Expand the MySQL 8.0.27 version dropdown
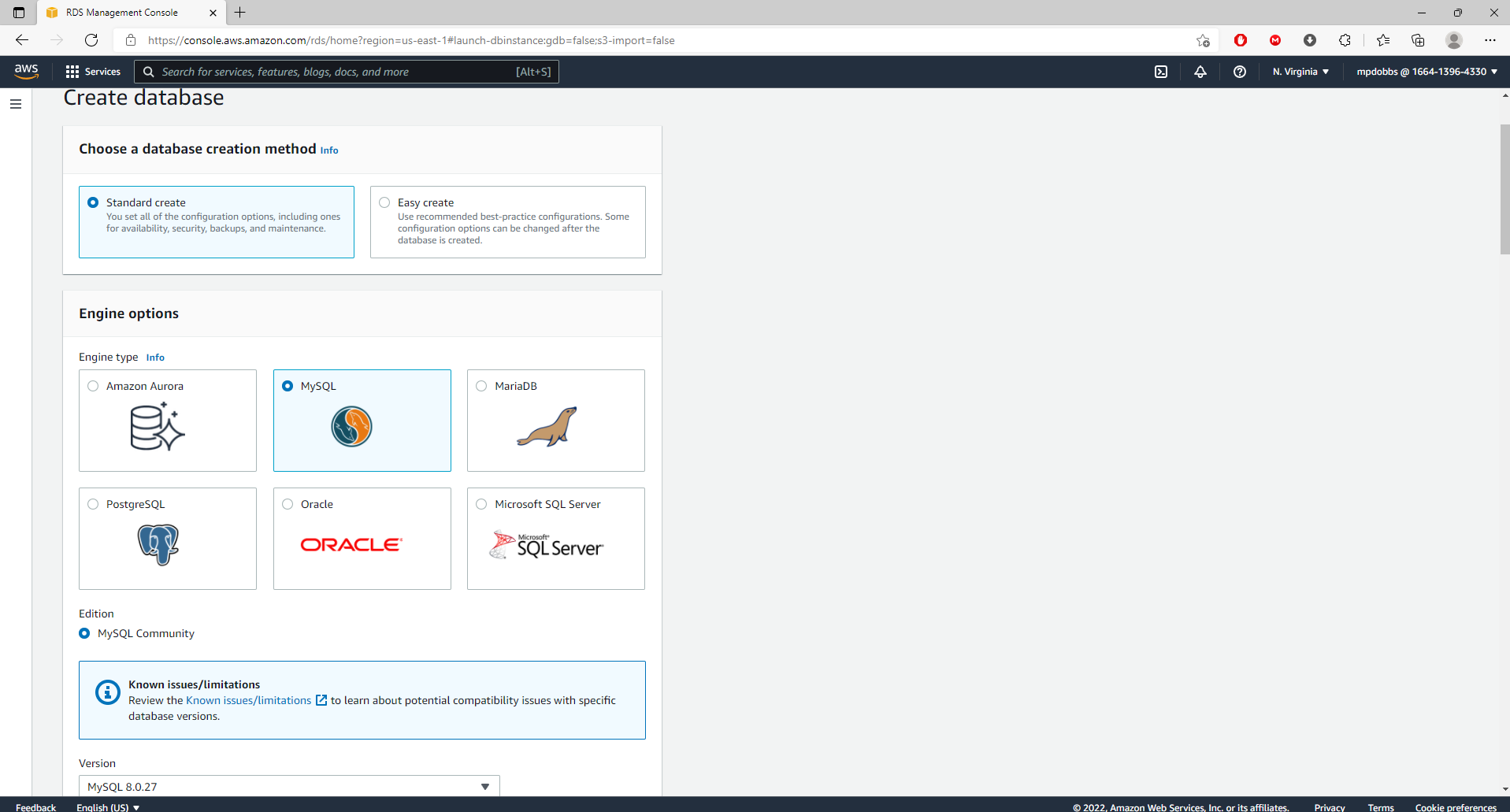The width and height of the screenshot is (1510, 812). 289,786
